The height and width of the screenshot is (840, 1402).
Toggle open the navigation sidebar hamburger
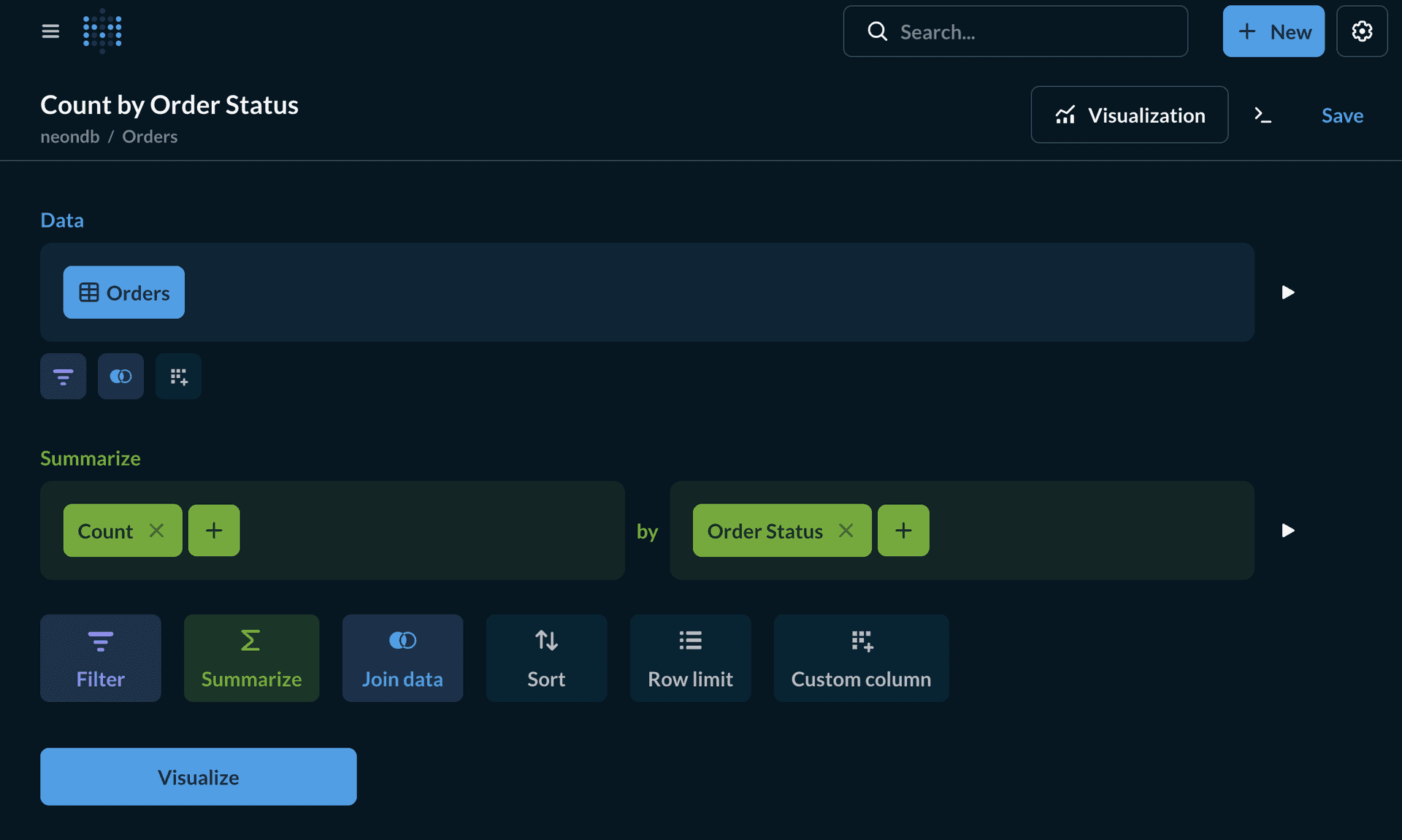50,31
